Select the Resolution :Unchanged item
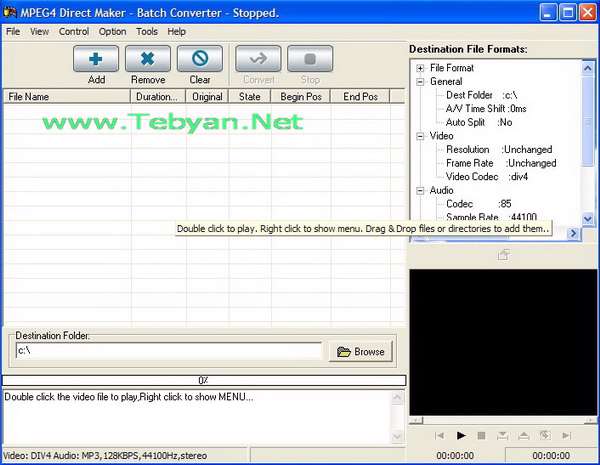The height and width of the screenshot is (465, 600). (x=499, y=150)
